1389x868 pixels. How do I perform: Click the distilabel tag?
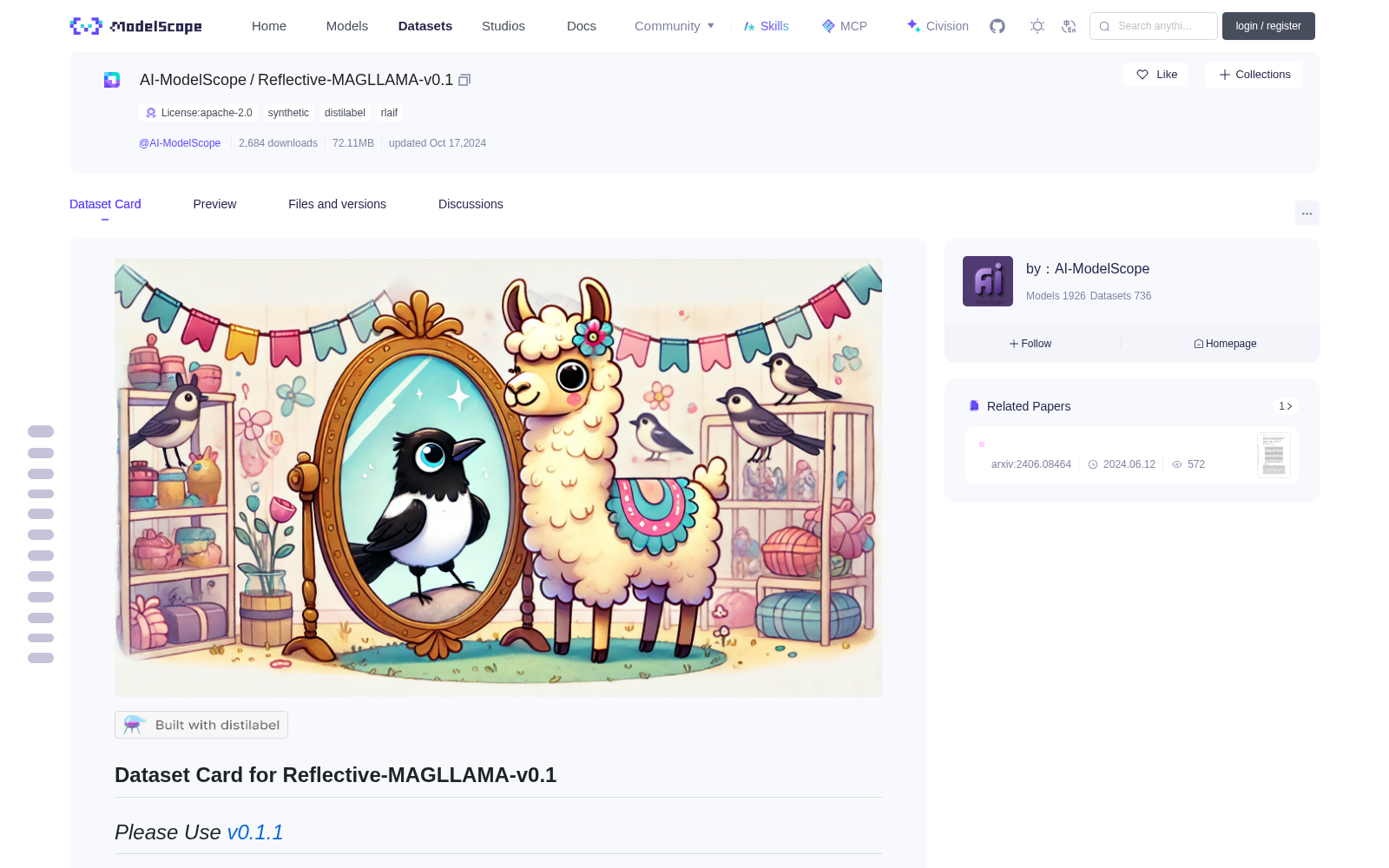tap(345, 113)
